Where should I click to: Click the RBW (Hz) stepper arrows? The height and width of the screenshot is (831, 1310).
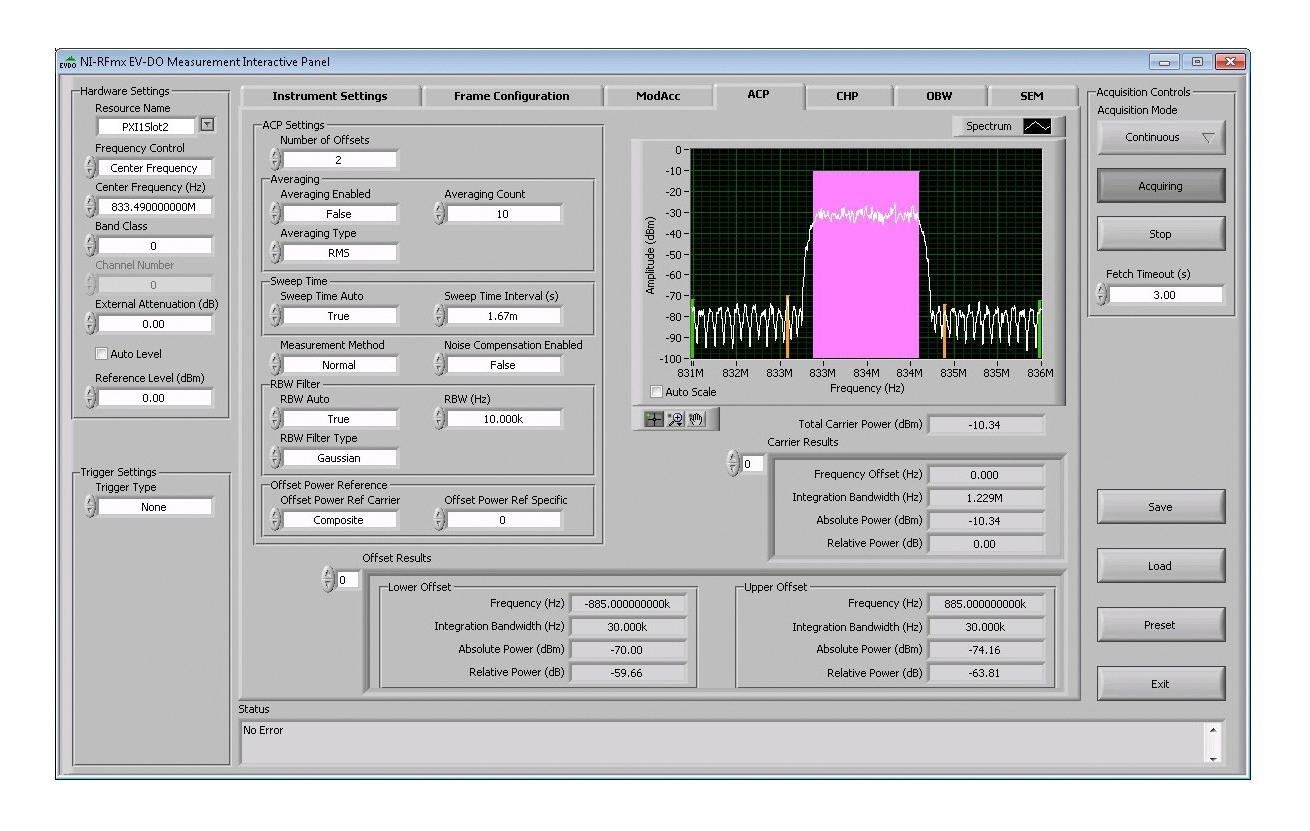[440, 419]
